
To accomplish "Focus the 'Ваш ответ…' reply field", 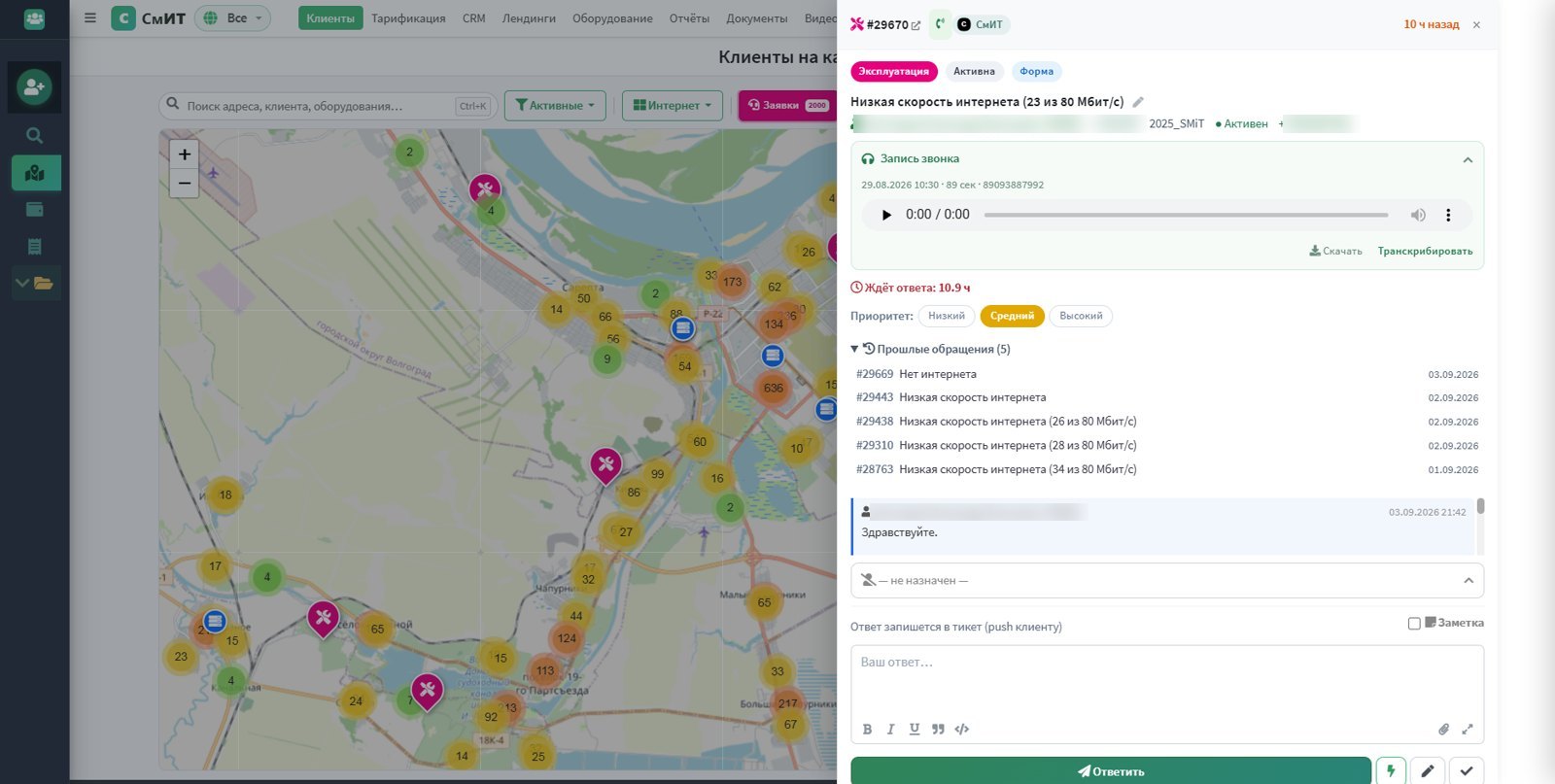I will coord(1166,680).
